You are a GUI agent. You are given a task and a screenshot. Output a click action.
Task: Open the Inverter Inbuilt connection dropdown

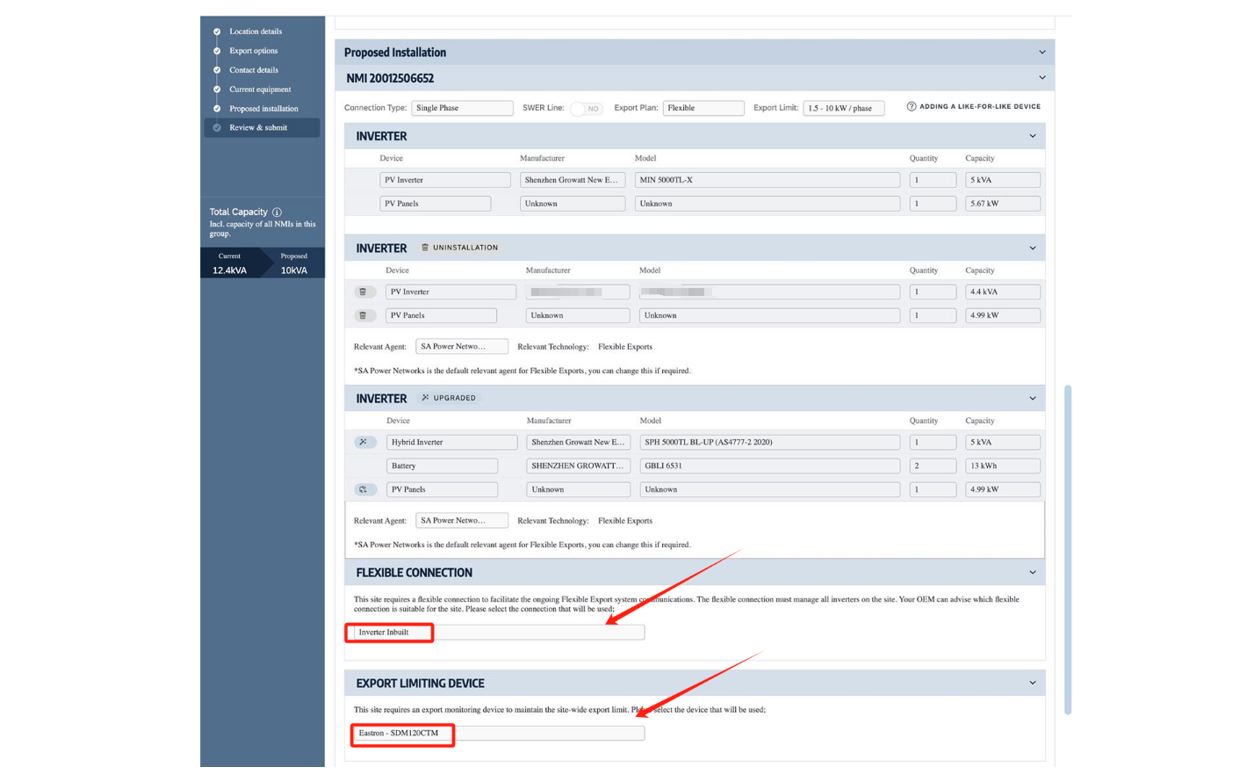pos(497,632)
